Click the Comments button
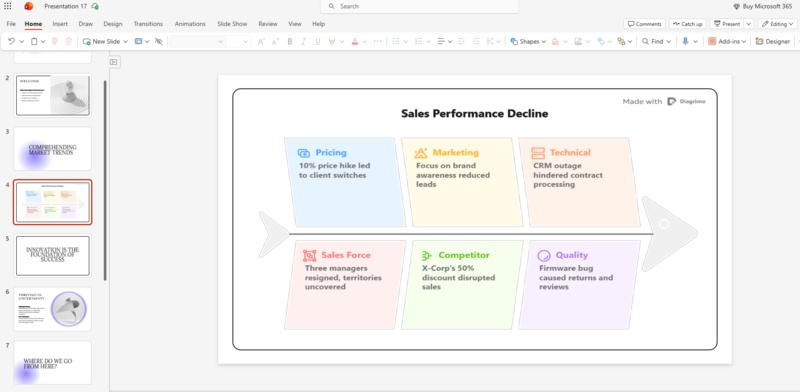The image size is (800, 392). click(644, 24)
